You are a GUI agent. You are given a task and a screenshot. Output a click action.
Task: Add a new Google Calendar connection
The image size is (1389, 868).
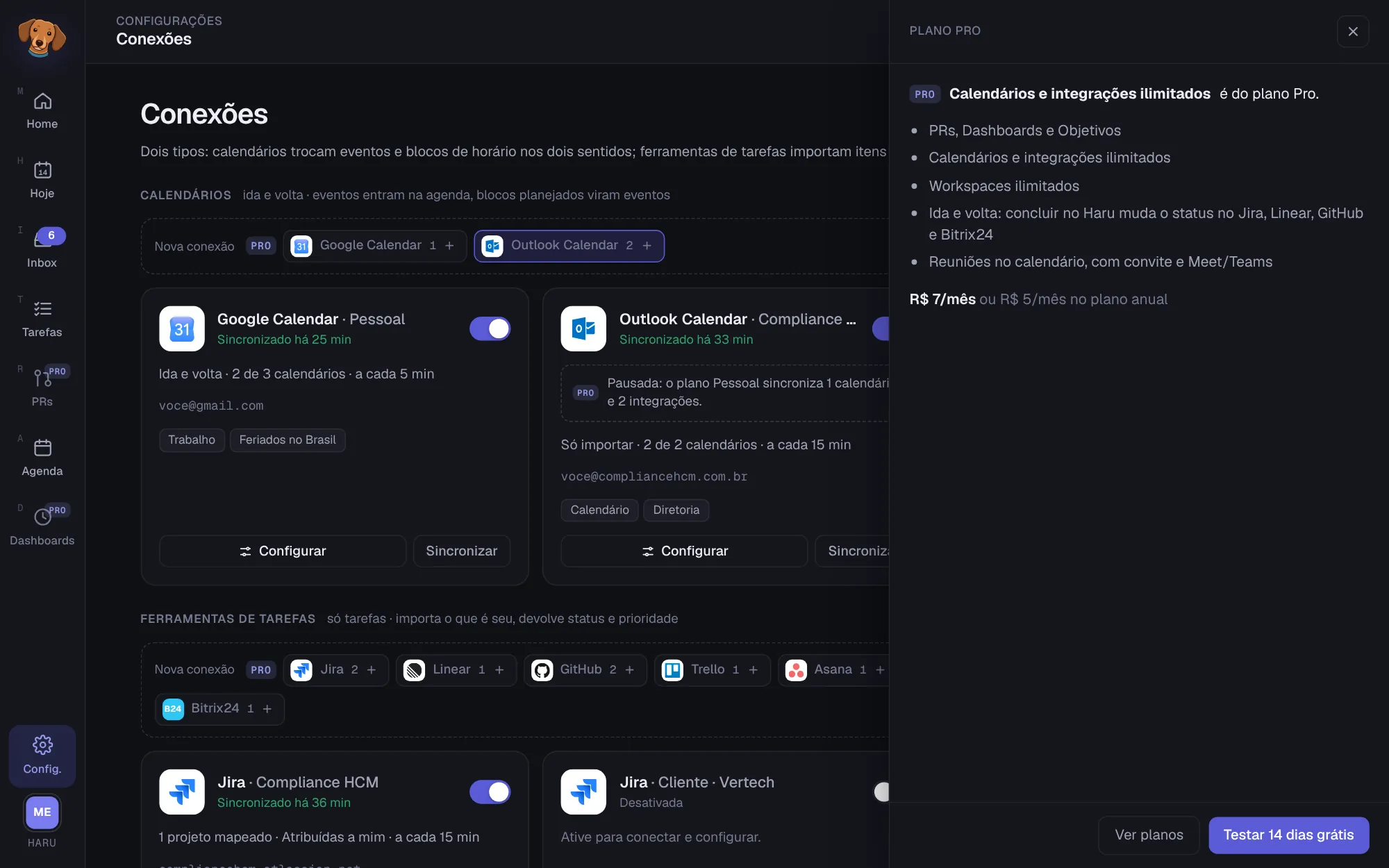[374, 246]
